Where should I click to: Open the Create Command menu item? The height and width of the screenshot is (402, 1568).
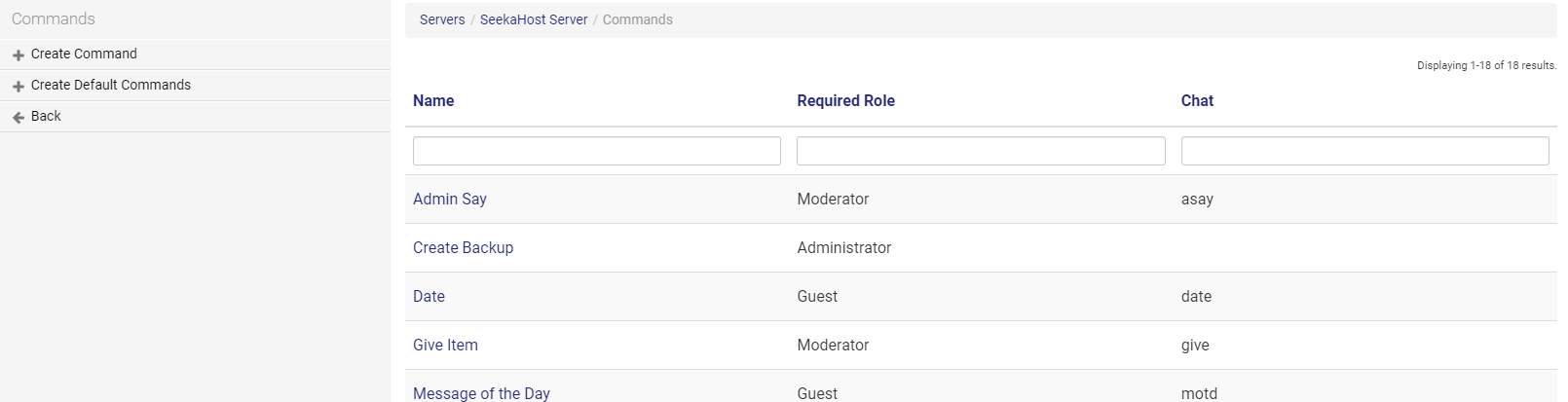coord(195,55)
